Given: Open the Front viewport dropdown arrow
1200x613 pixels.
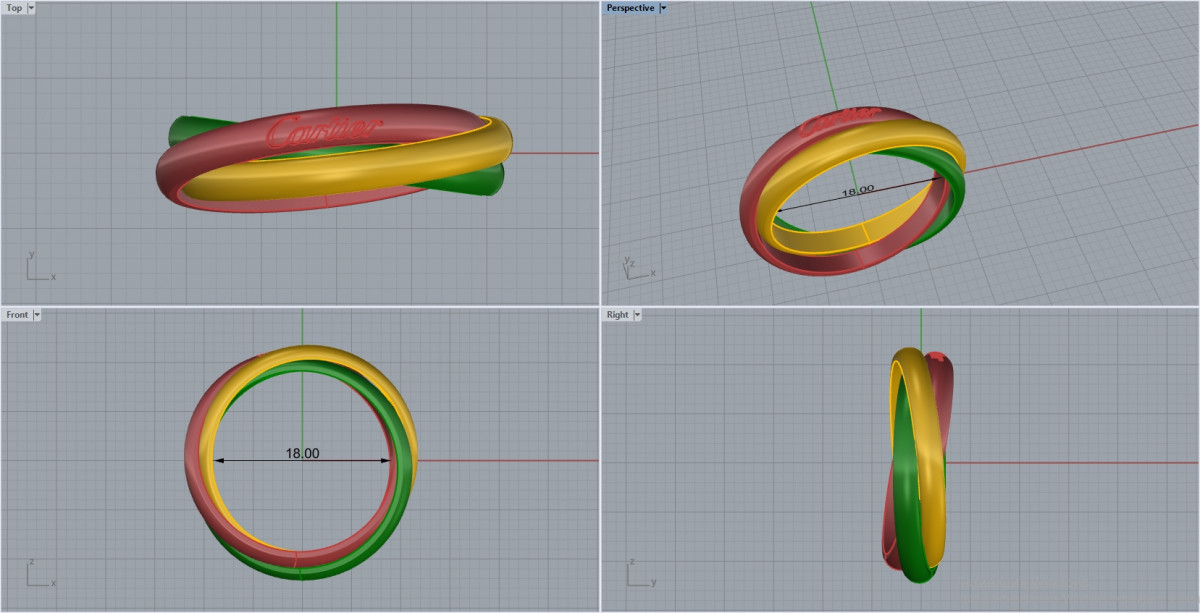Looking at the screenshot, I should pyautogui.click(x=37, y=314).
